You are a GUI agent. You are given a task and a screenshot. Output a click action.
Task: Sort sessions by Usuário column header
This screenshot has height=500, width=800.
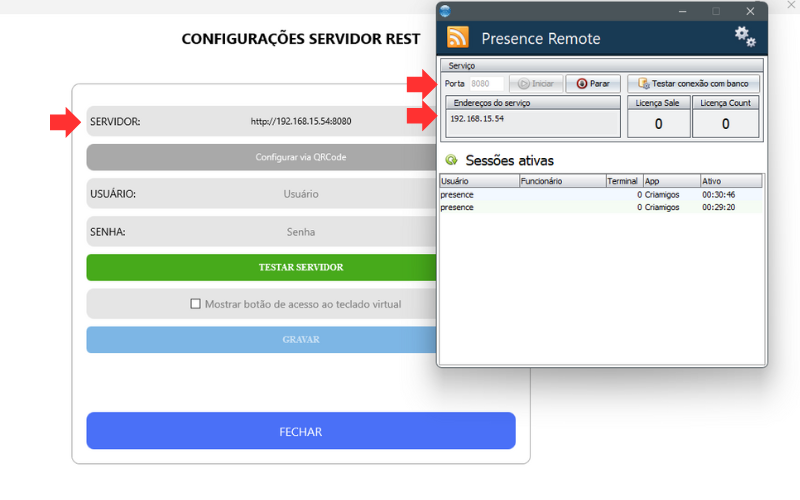479,181
